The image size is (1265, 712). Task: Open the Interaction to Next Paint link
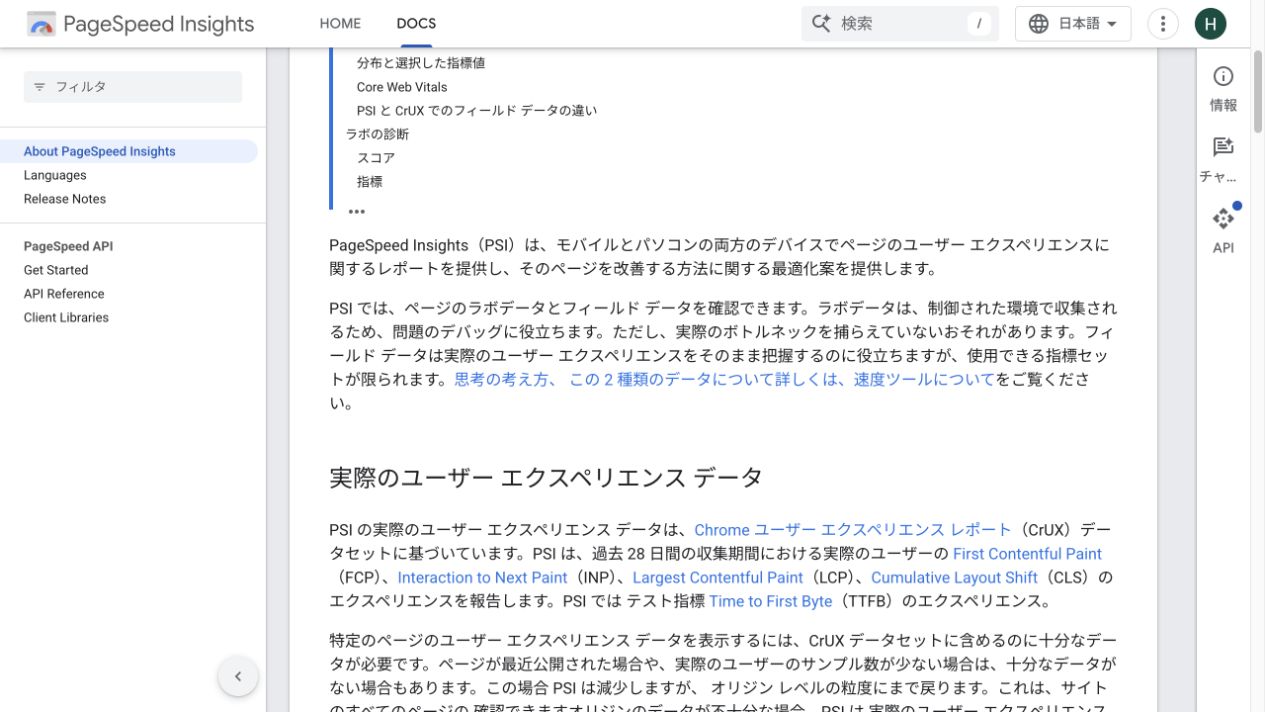coord(482,578)
